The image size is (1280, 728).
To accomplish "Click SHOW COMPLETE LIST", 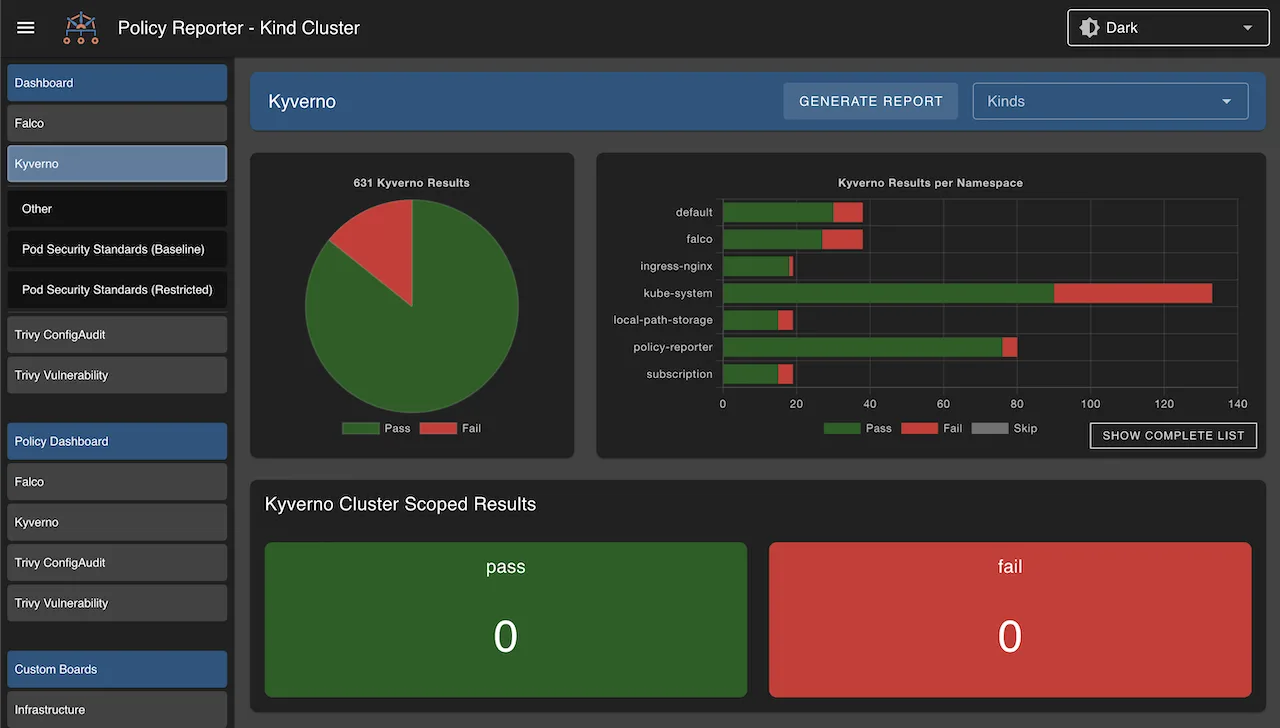I will click(1172, 435).
